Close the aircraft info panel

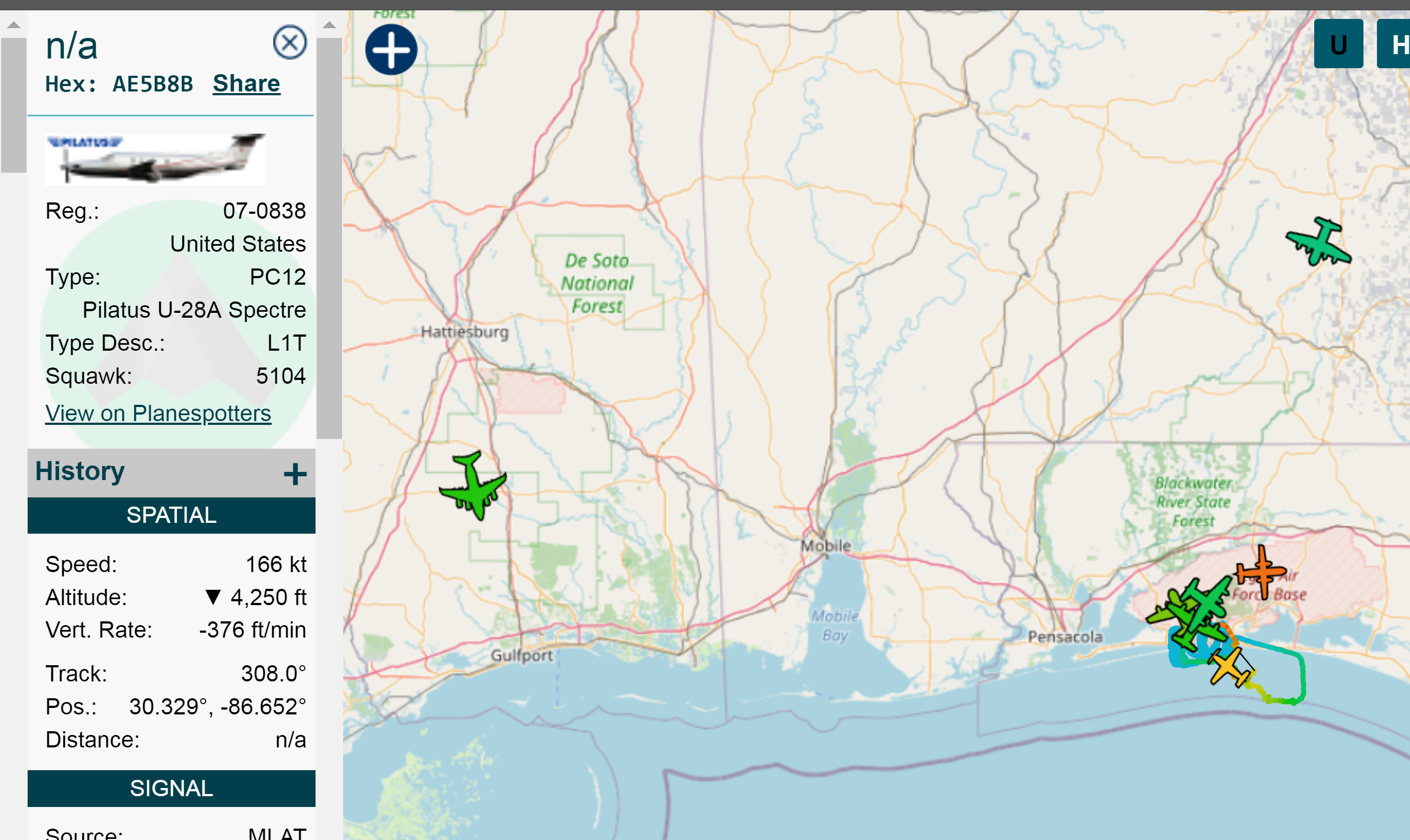[x=290, y=42]
